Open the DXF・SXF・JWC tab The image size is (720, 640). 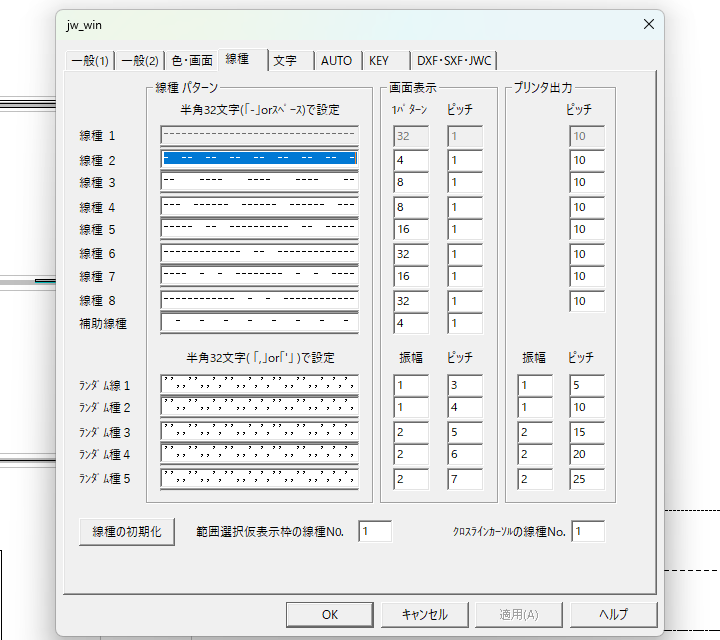click(x=454, y=61)
